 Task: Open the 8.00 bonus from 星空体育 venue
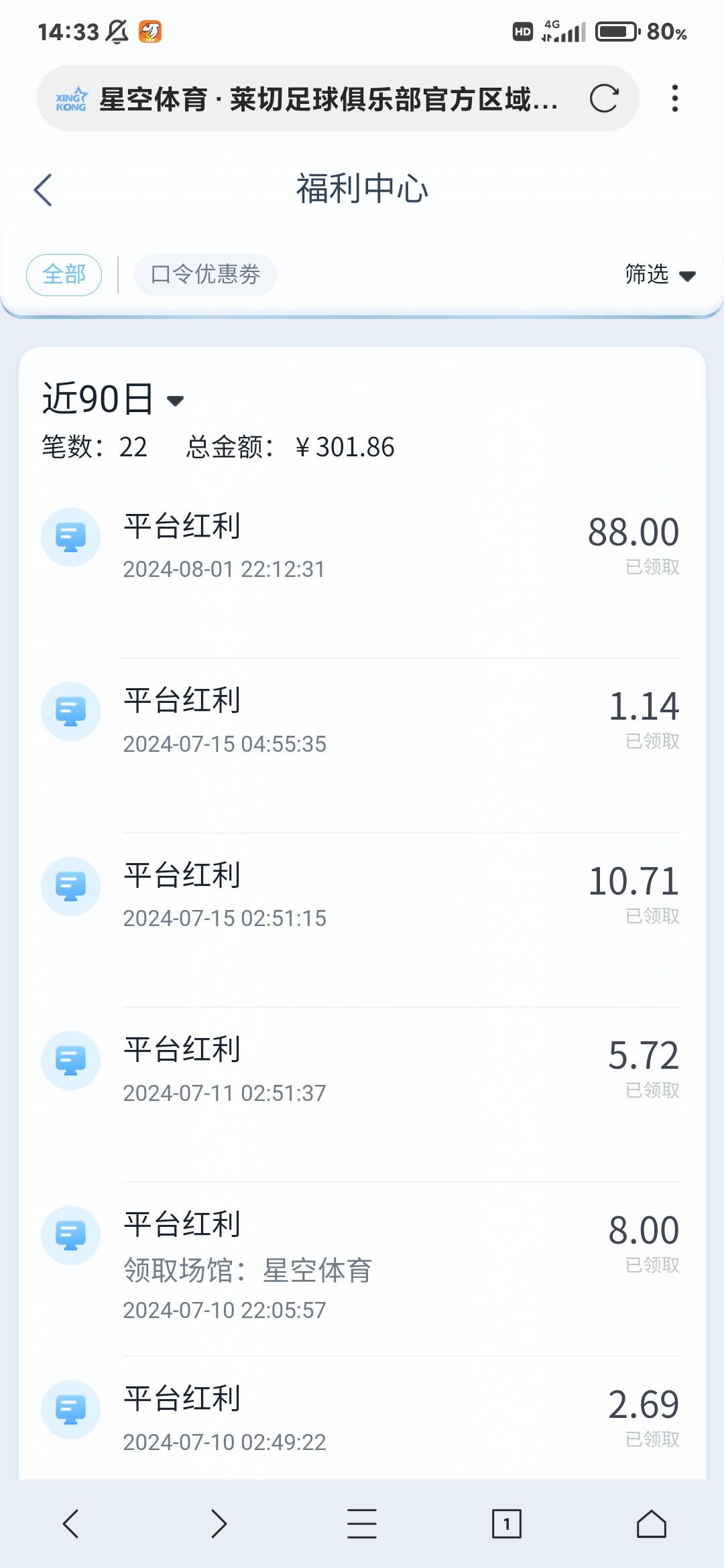pyautogui.click(x=362, y=1263)
